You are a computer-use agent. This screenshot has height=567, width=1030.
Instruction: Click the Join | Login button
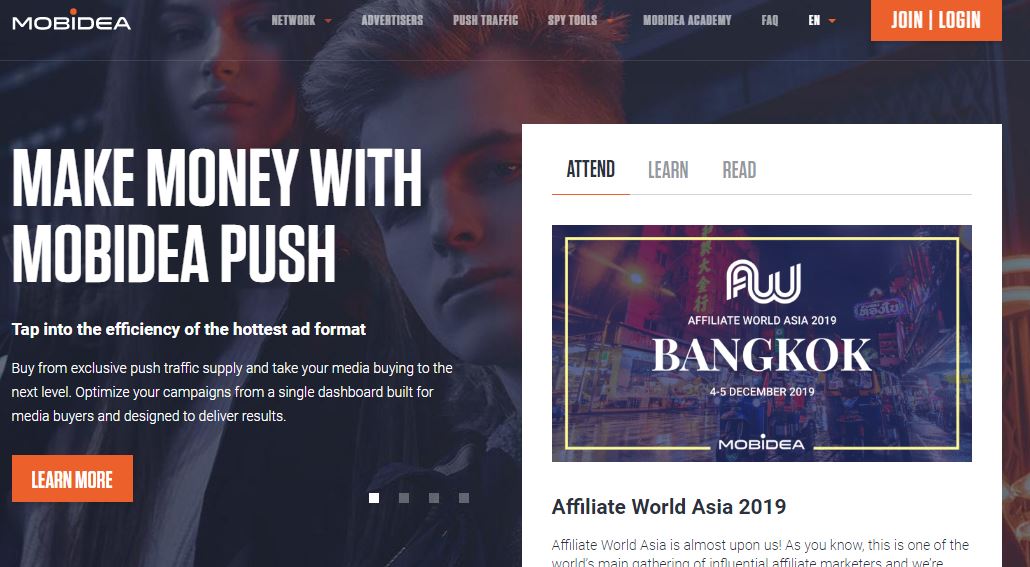[936, 20]
